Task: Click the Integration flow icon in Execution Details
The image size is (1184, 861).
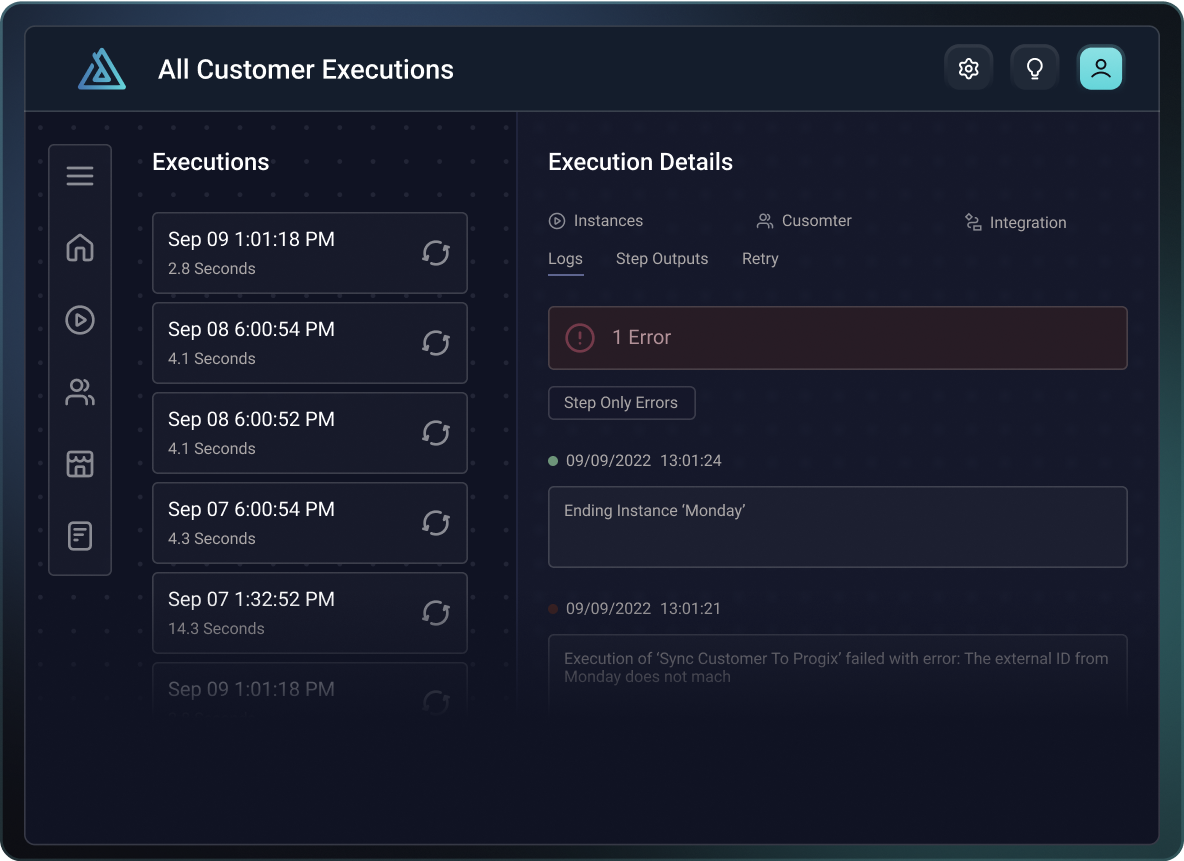Action: 971,222
